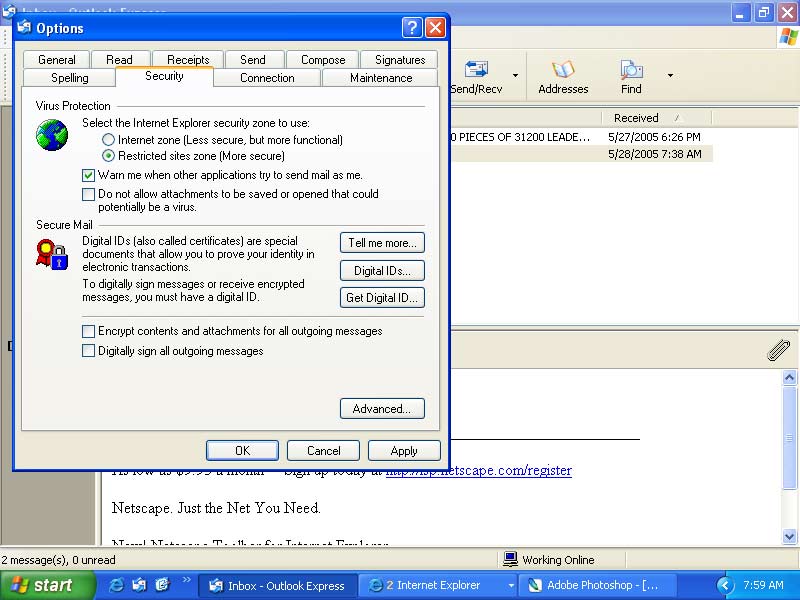Show more Quick Launch items chevron
Image resolution: width=800 pixels, height=600 pixels.
[187, 580]
